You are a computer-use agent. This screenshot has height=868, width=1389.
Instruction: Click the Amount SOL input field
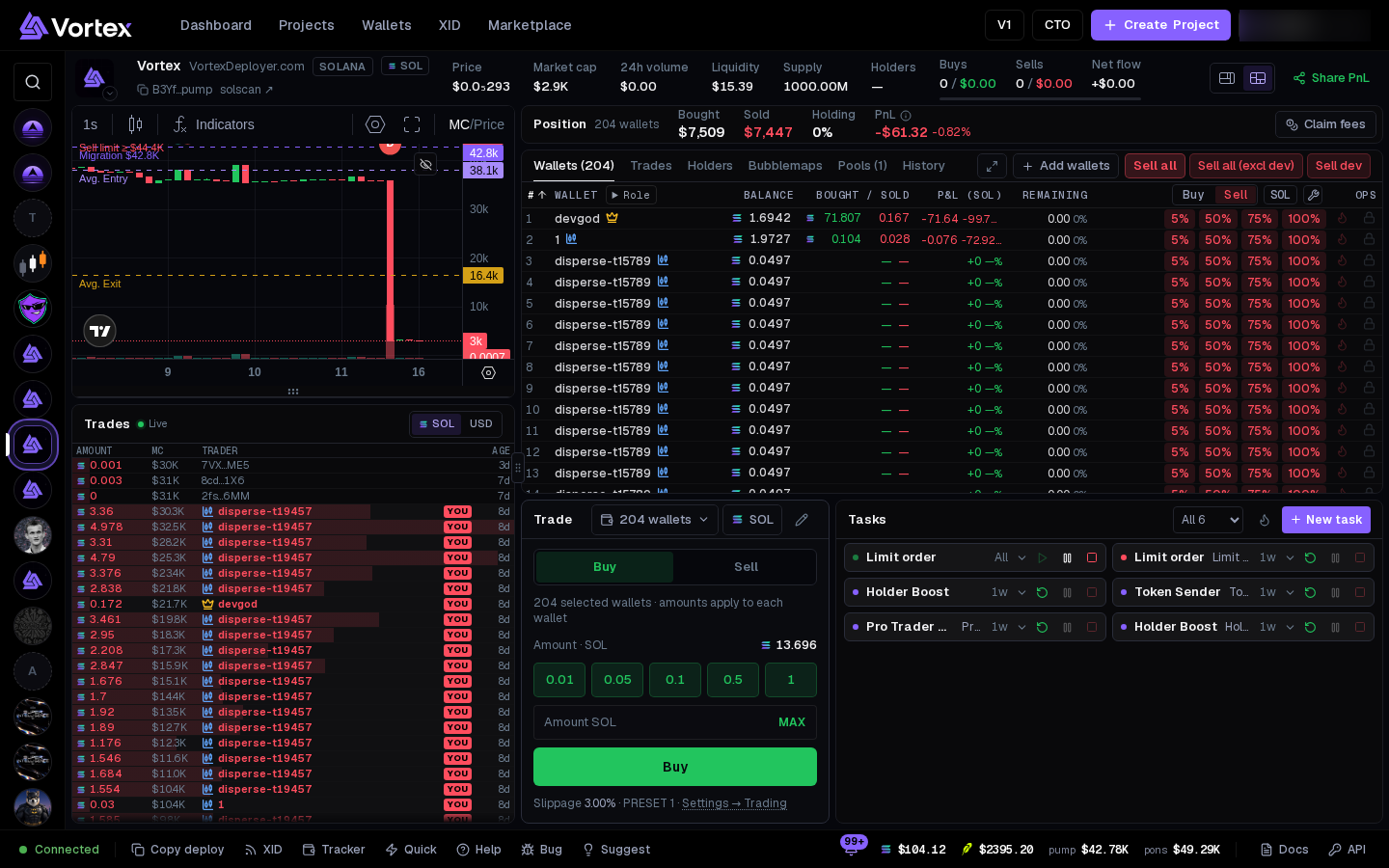(675, 722)
